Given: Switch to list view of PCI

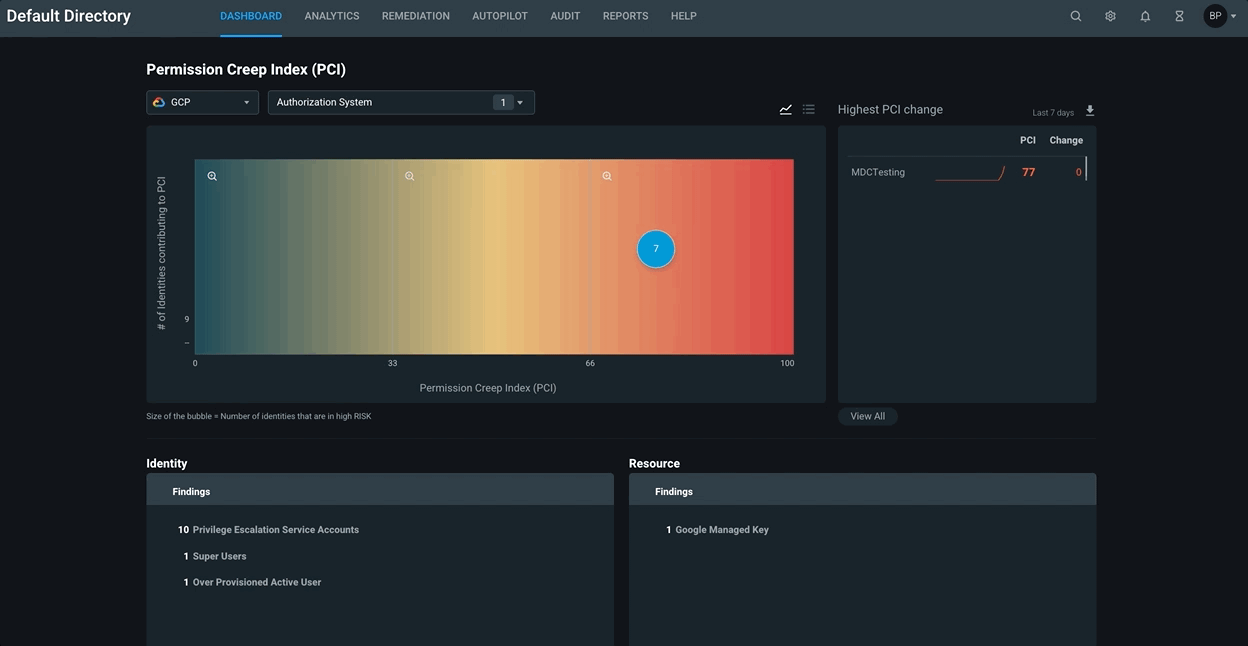Looking at the screenshot, I should 809,109.
